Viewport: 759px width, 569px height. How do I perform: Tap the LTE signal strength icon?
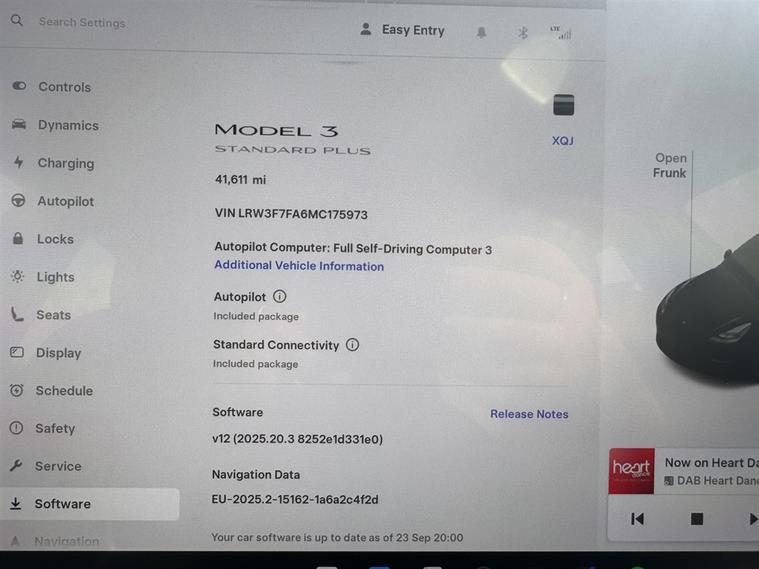pos(561,32)
